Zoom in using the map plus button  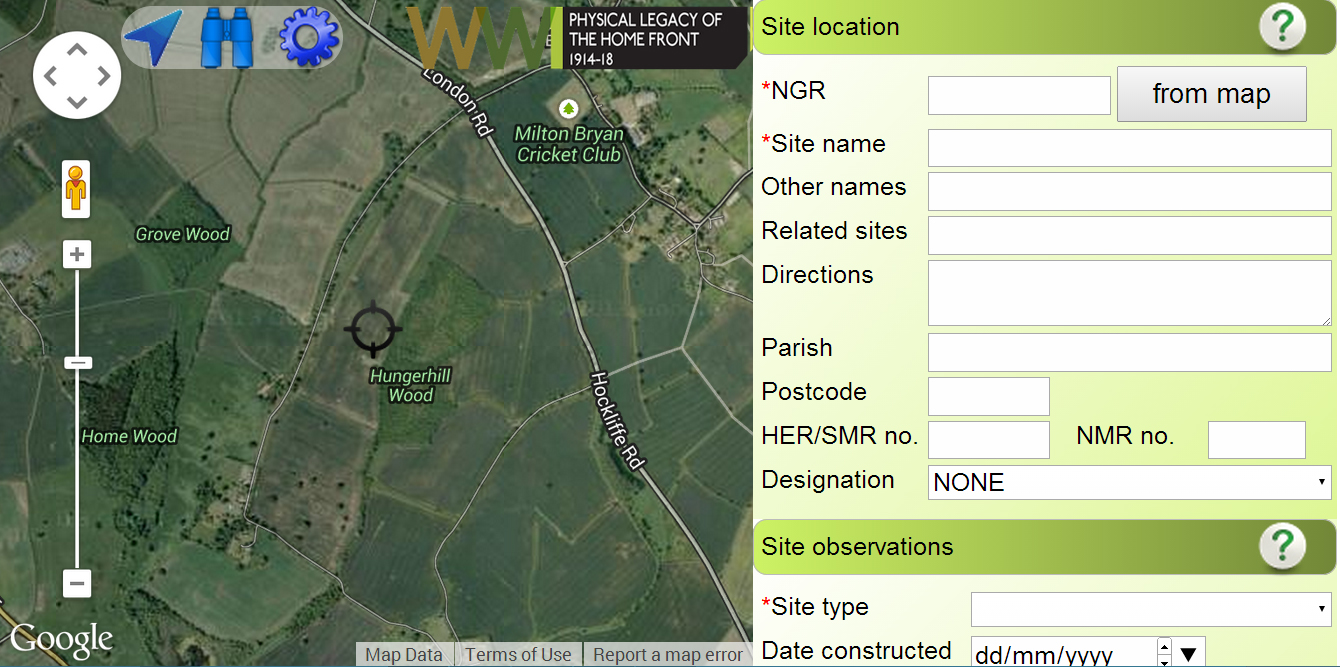(x=77, y=255)
